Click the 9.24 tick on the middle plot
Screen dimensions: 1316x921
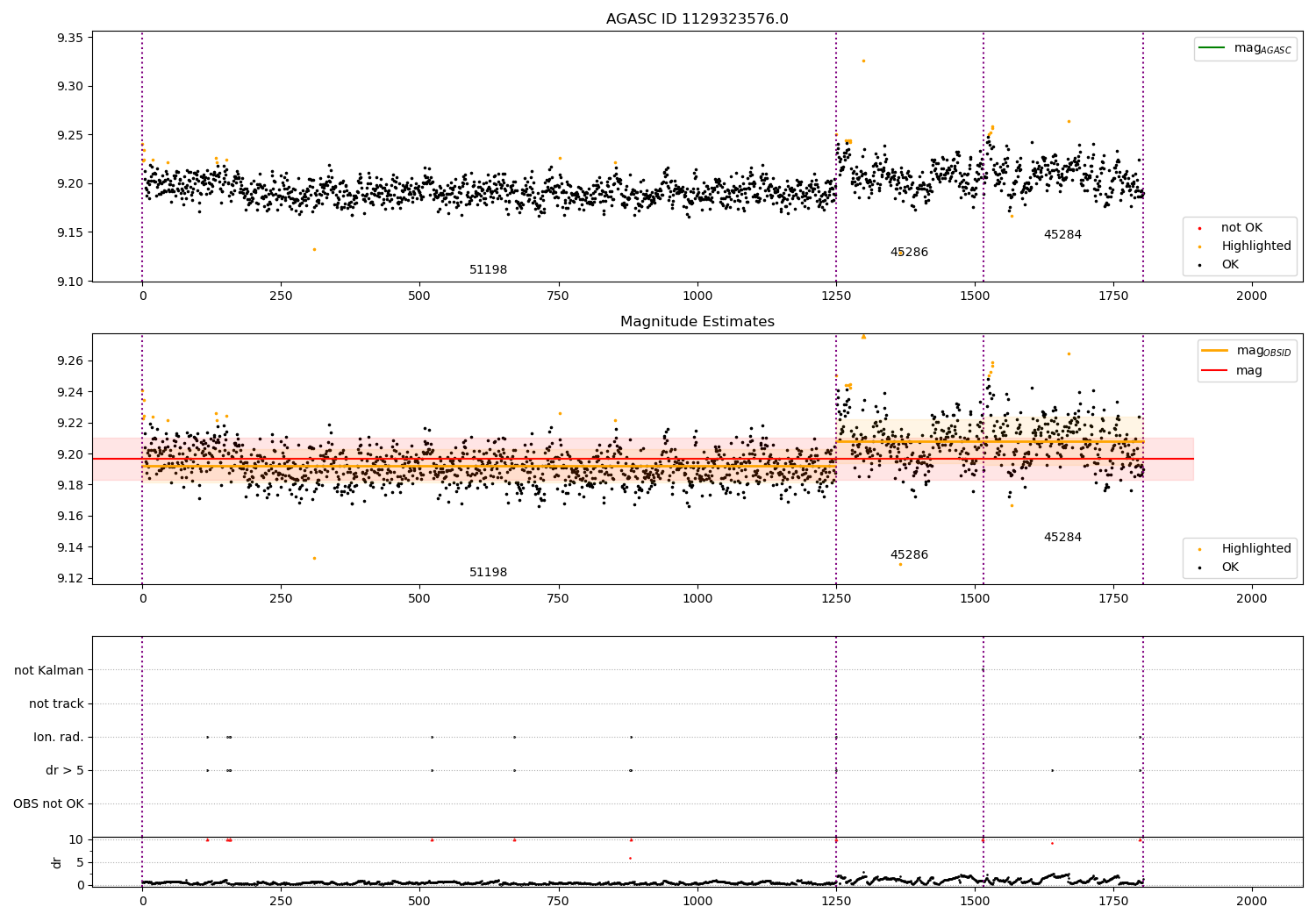click(x=70, y=392)
